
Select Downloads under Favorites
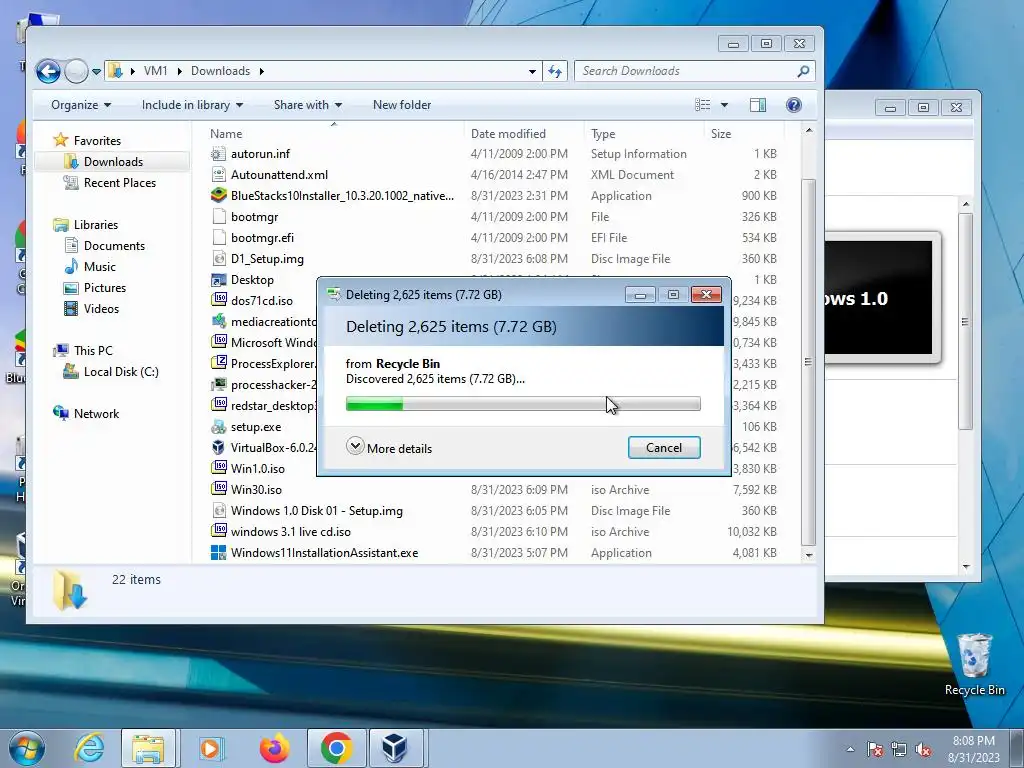tap(112, 162)
